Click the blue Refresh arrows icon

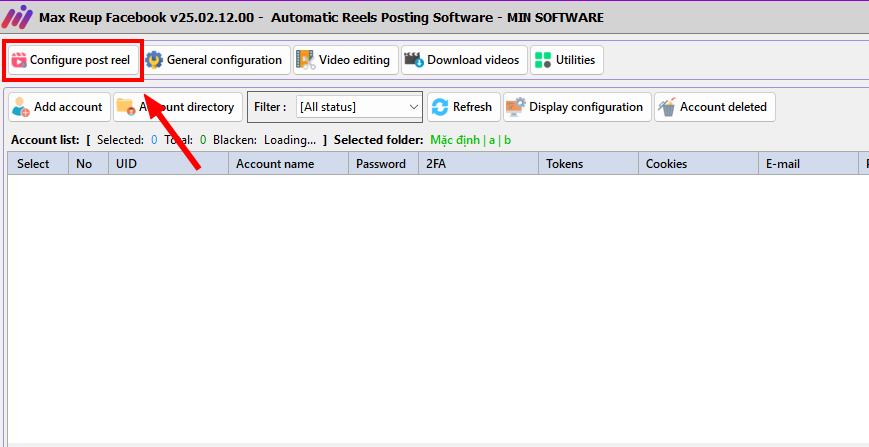pyautogui.click(x=439, y=107)
